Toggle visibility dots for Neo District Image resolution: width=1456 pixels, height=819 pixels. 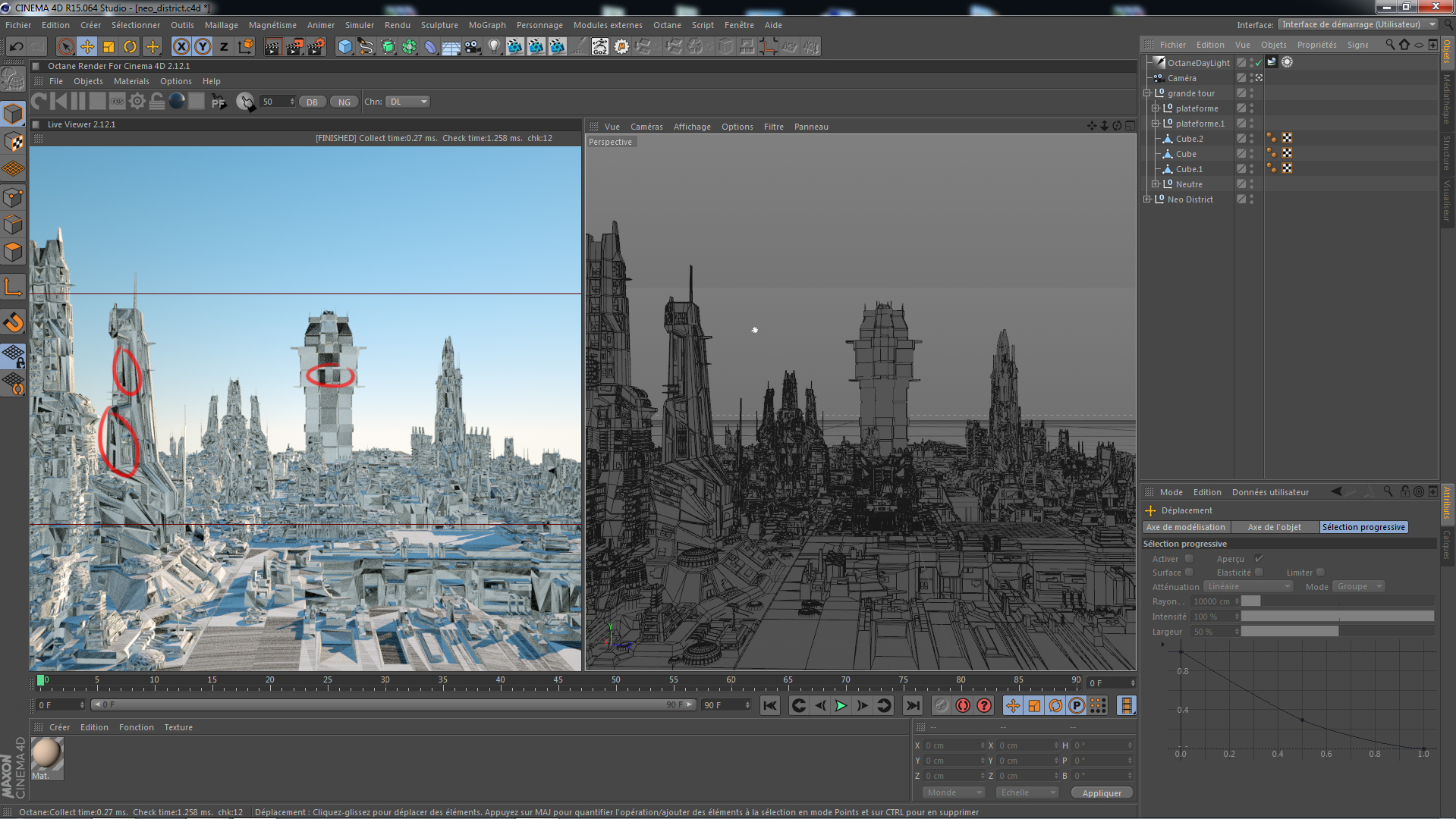pyautogui.click(x=1251, y=199)
